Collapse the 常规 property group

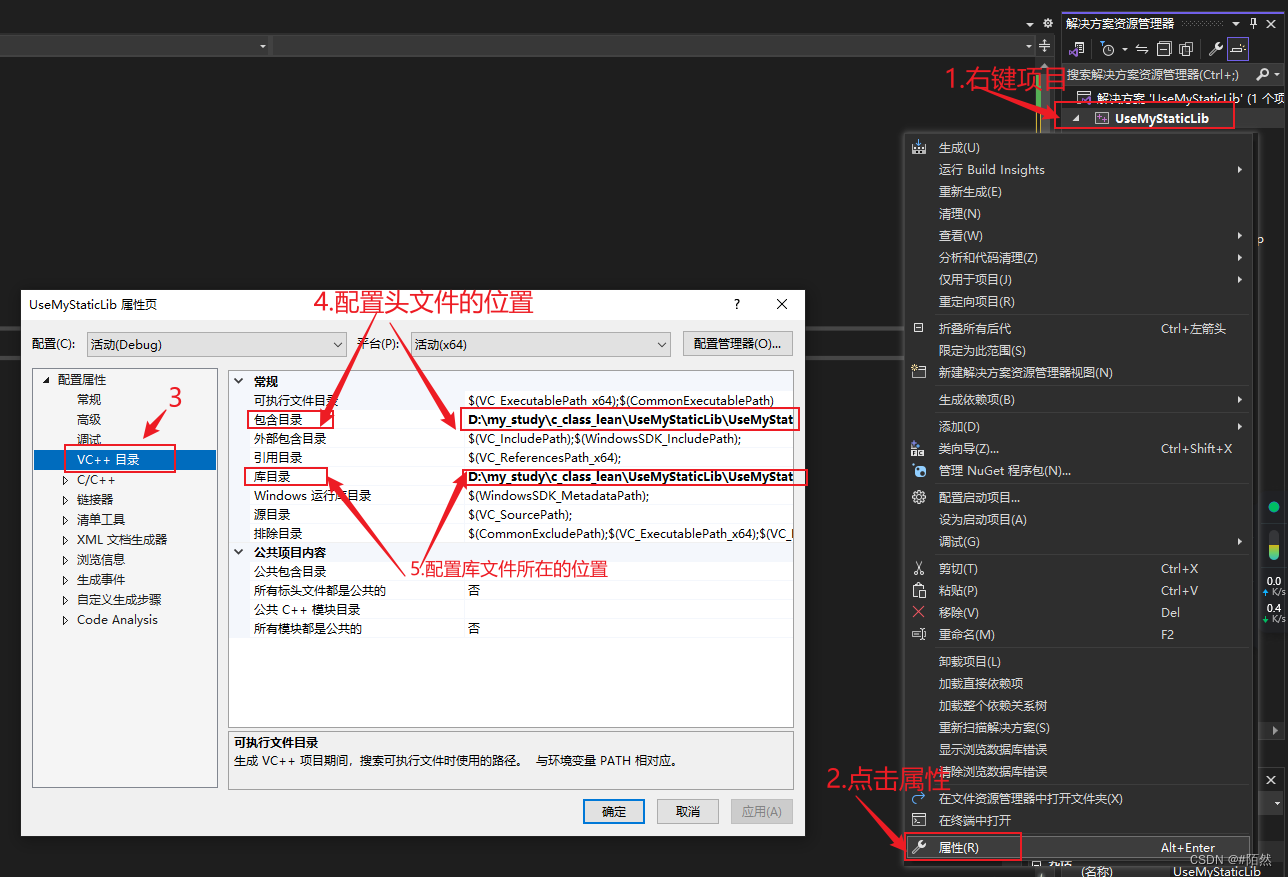(239, 381)
